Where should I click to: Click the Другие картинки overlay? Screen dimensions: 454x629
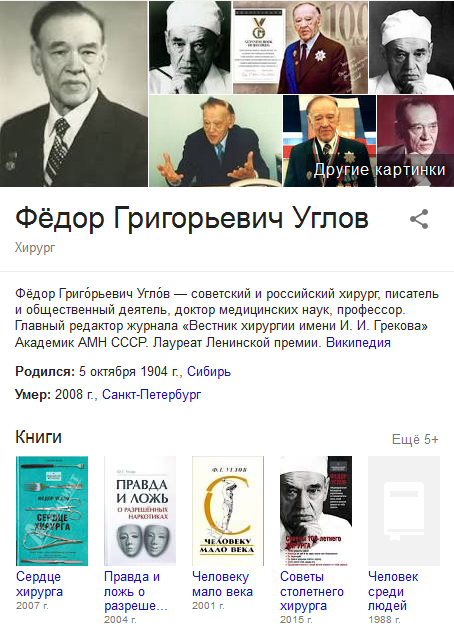click(379, 170)
